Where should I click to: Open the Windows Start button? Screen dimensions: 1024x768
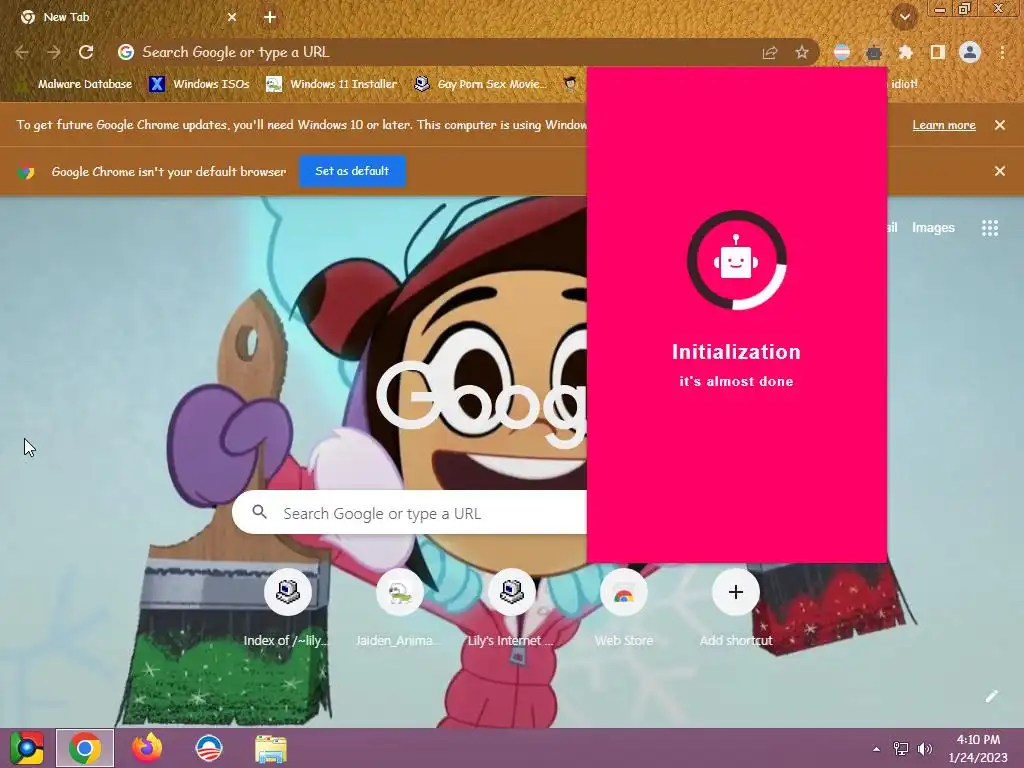(27, 748)
